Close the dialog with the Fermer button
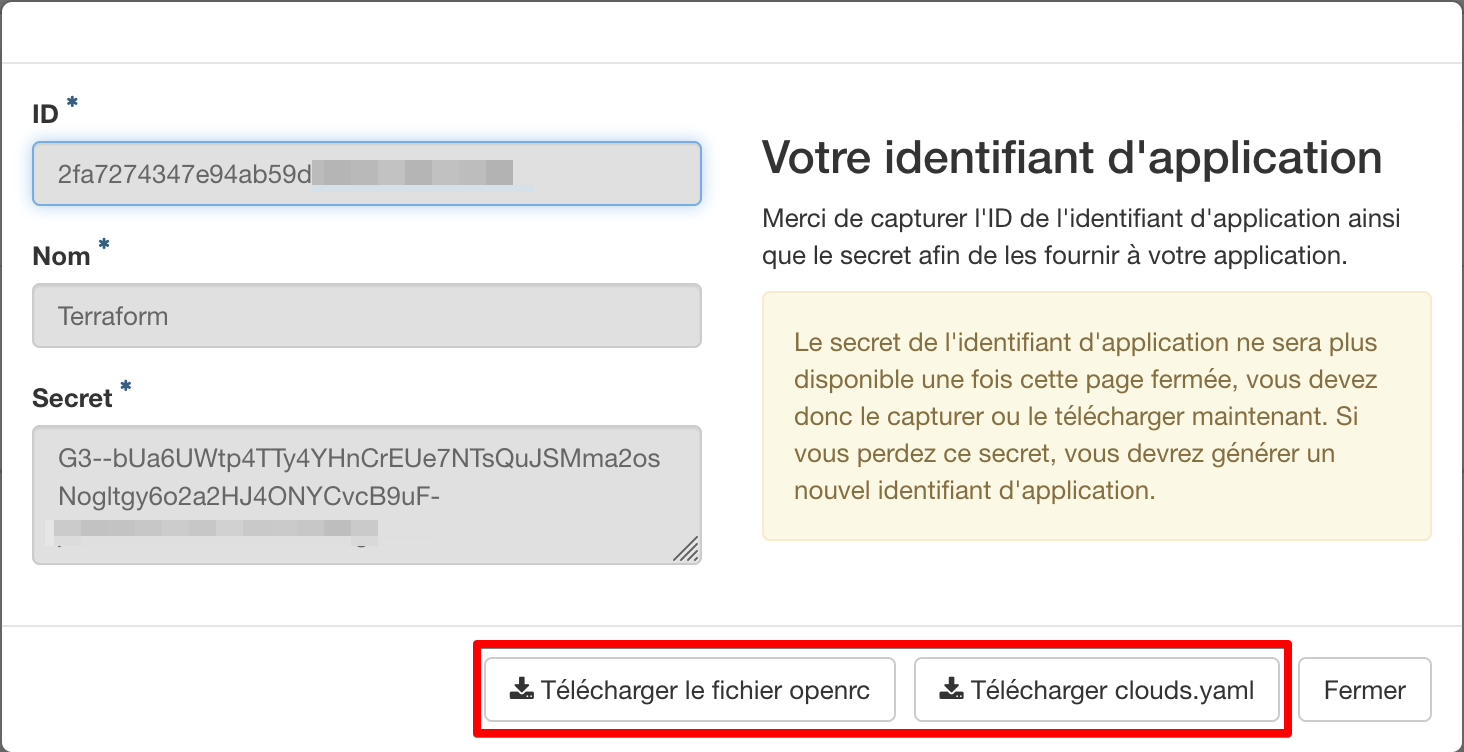Screen dimensions: 1464x752 [1364, 689]
